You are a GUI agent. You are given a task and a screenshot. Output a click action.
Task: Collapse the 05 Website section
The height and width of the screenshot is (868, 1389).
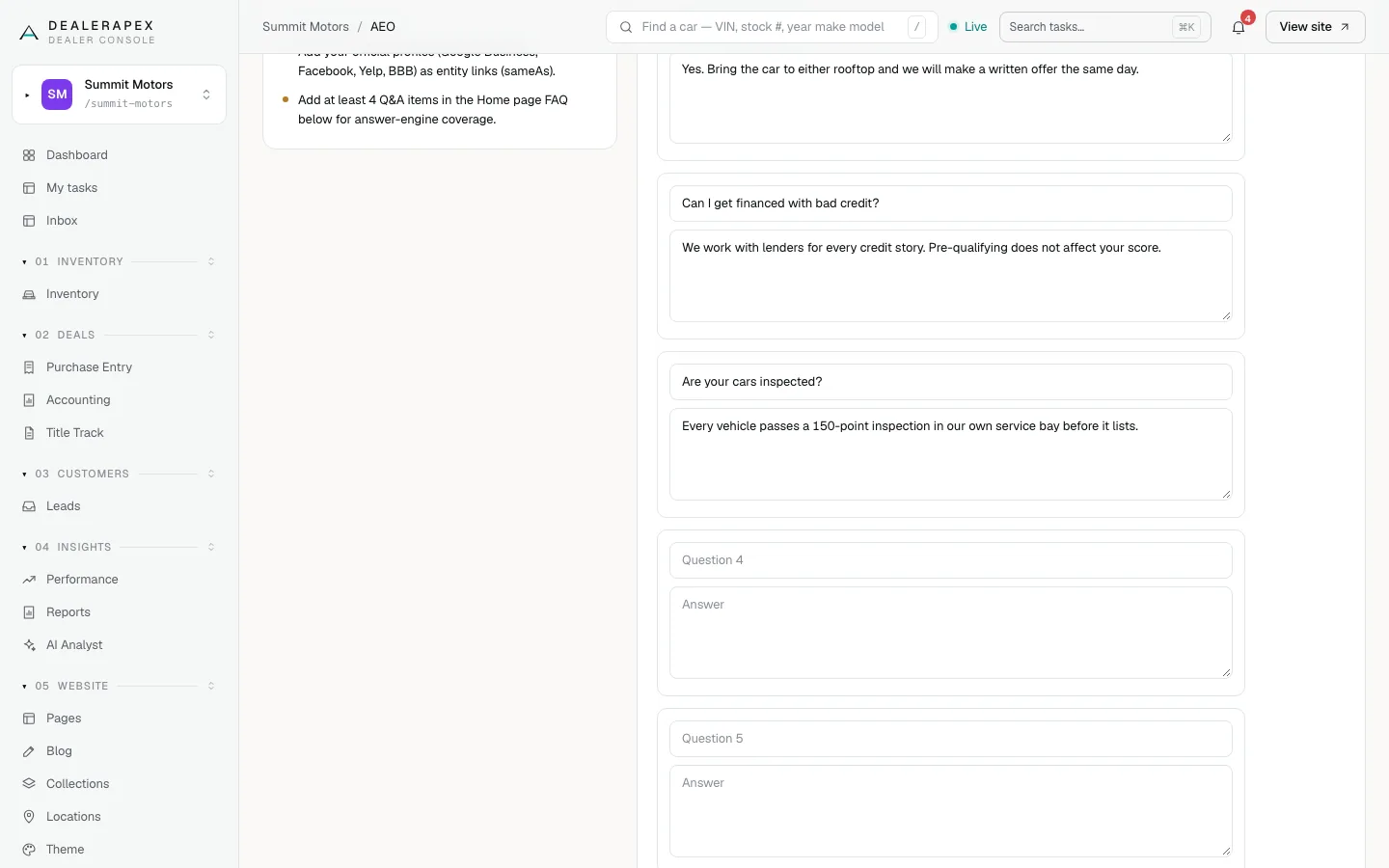click(120, 686)
